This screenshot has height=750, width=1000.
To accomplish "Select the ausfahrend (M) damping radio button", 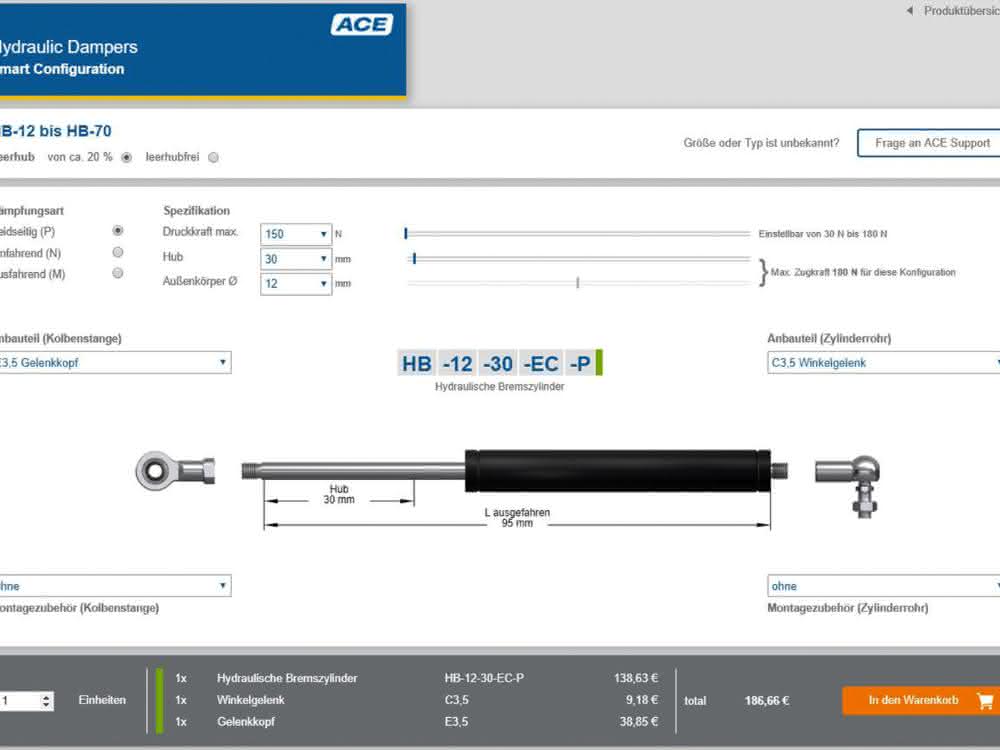I will [x=117, y=274].
